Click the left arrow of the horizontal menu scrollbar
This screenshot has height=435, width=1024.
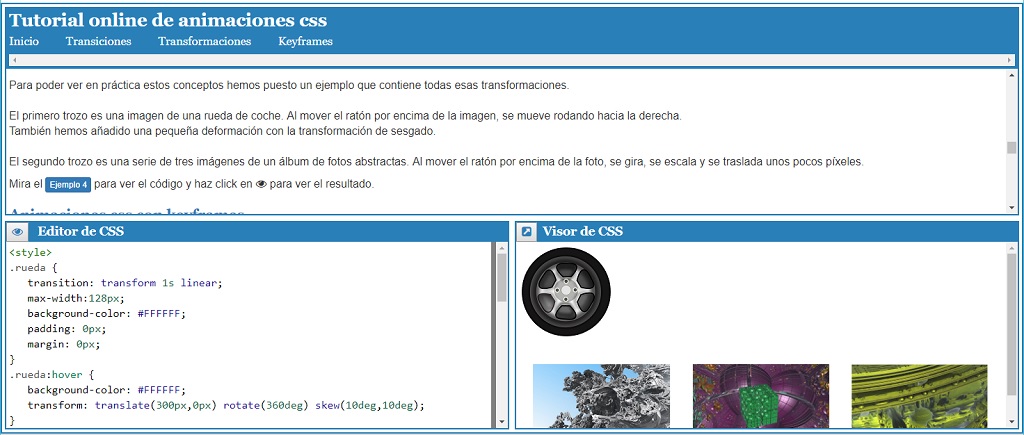[x=14, y=60]
